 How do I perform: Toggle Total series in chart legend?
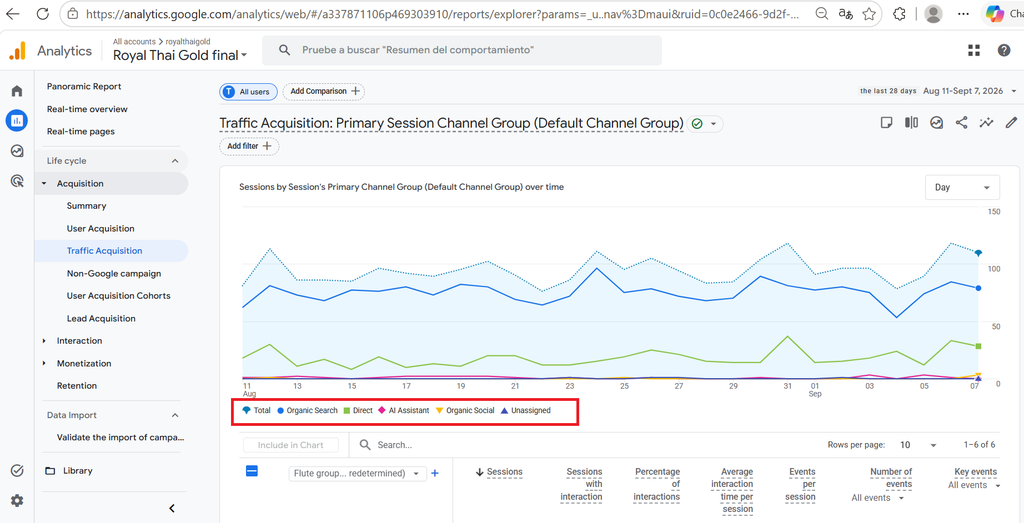(x=256, y=411)
